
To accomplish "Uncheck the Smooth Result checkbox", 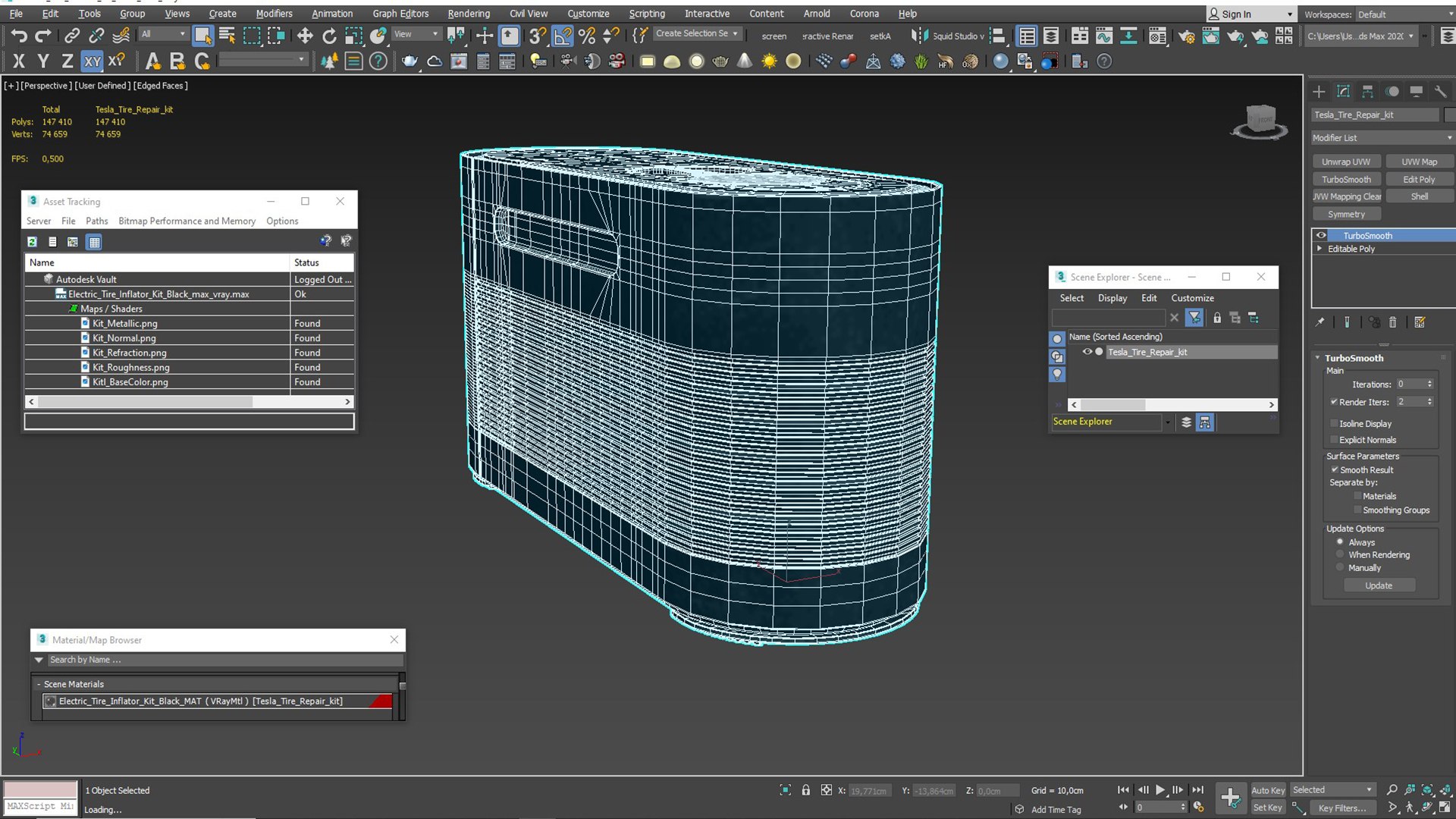I will (1334, 469).
